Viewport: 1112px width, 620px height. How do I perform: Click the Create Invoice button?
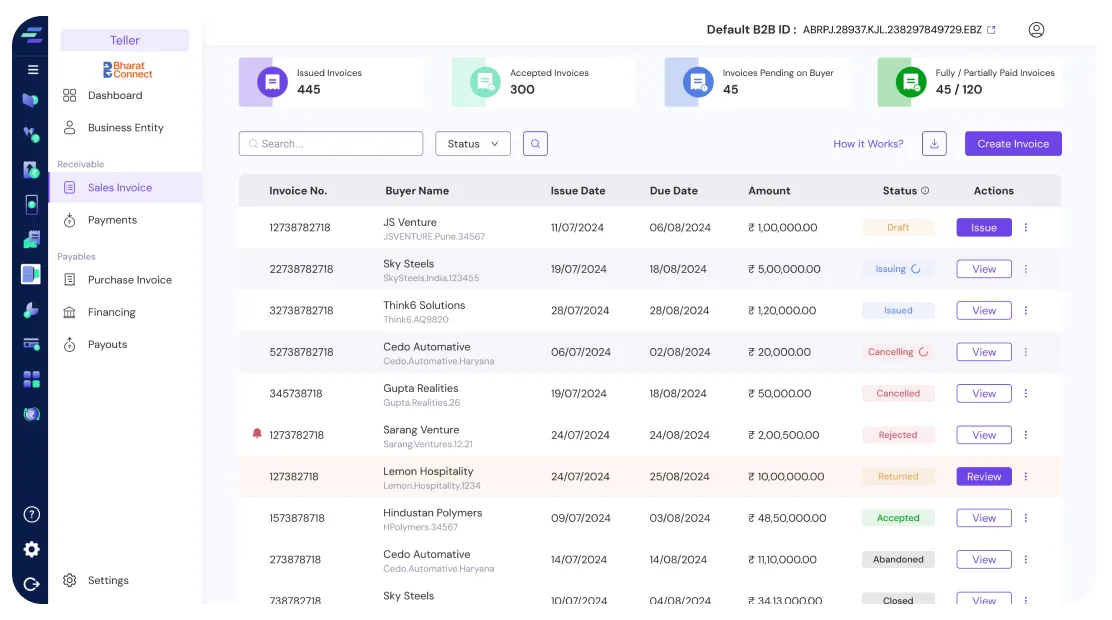point(1012,144)
